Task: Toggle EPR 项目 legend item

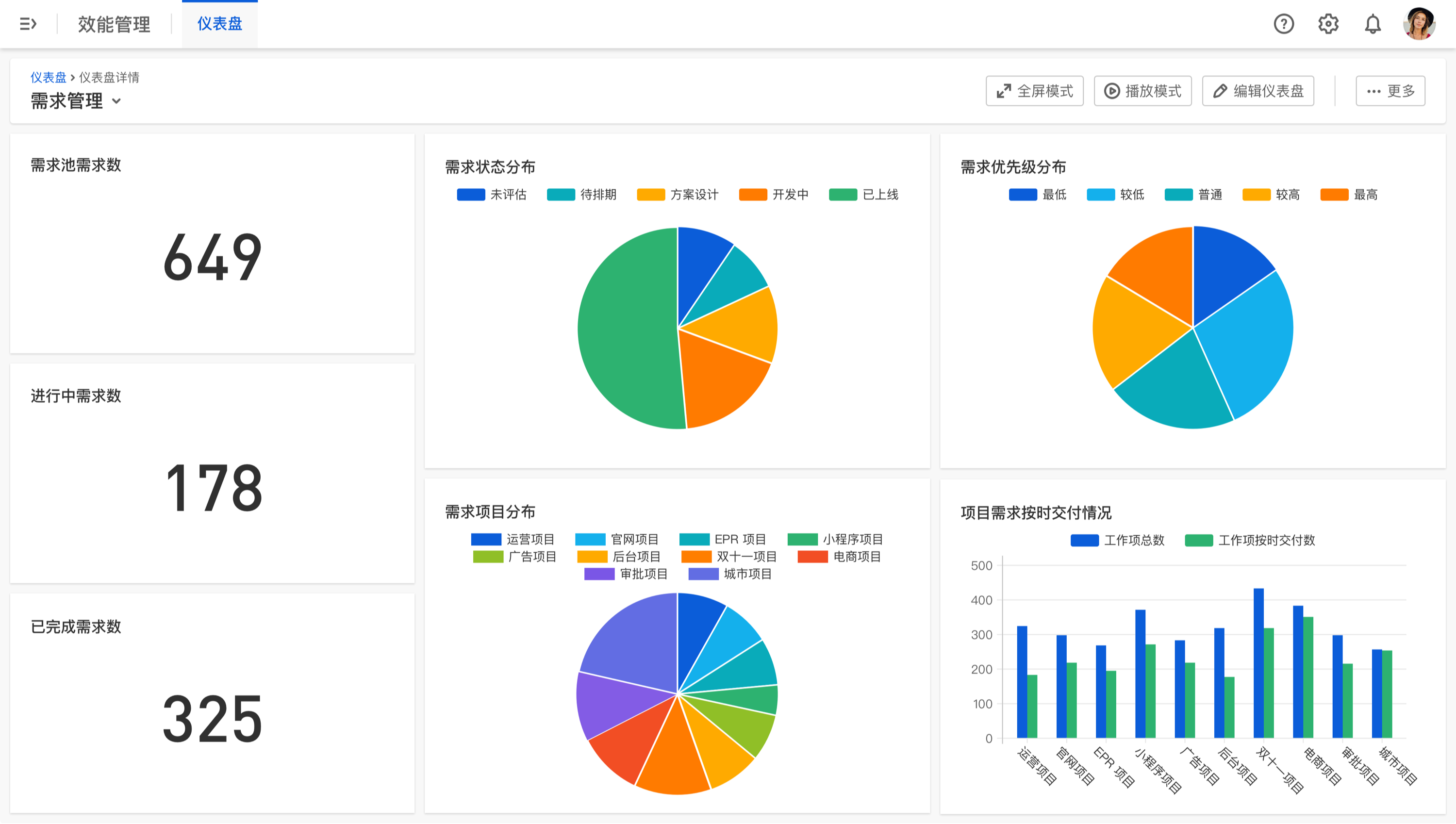Action: (723, 539)
